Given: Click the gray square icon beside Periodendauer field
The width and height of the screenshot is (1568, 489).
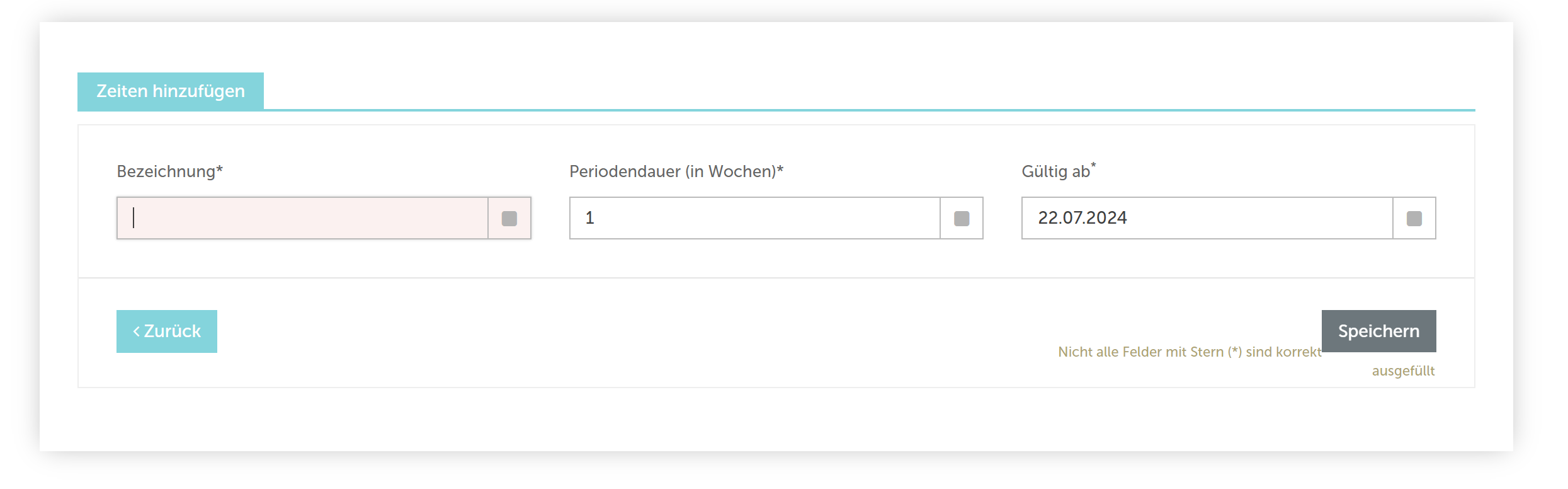Looking at the screenshot, I should click(962, 219).
